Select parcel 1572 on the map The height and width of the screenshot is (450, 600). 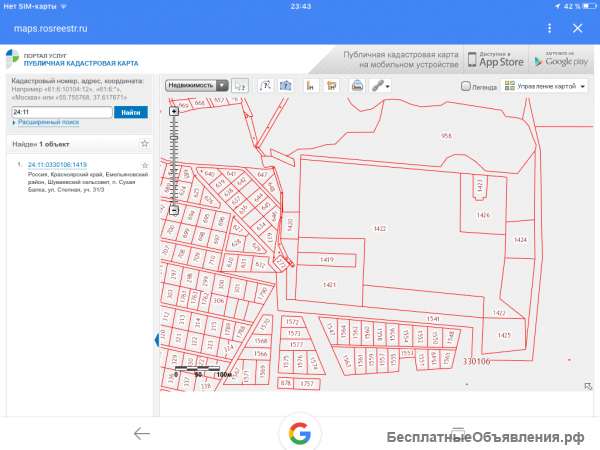click(x=292, y=322)
